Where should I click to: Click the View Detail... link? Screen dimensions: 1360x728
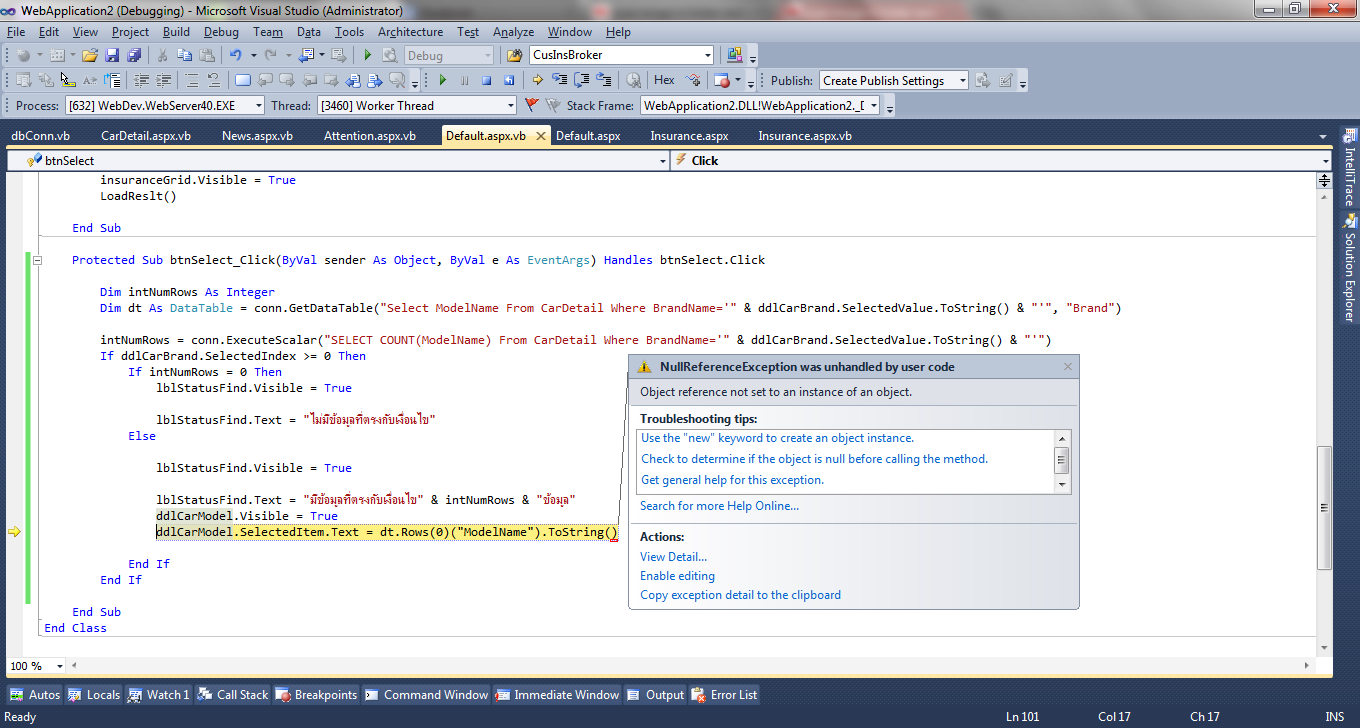(x=673, y=556)
